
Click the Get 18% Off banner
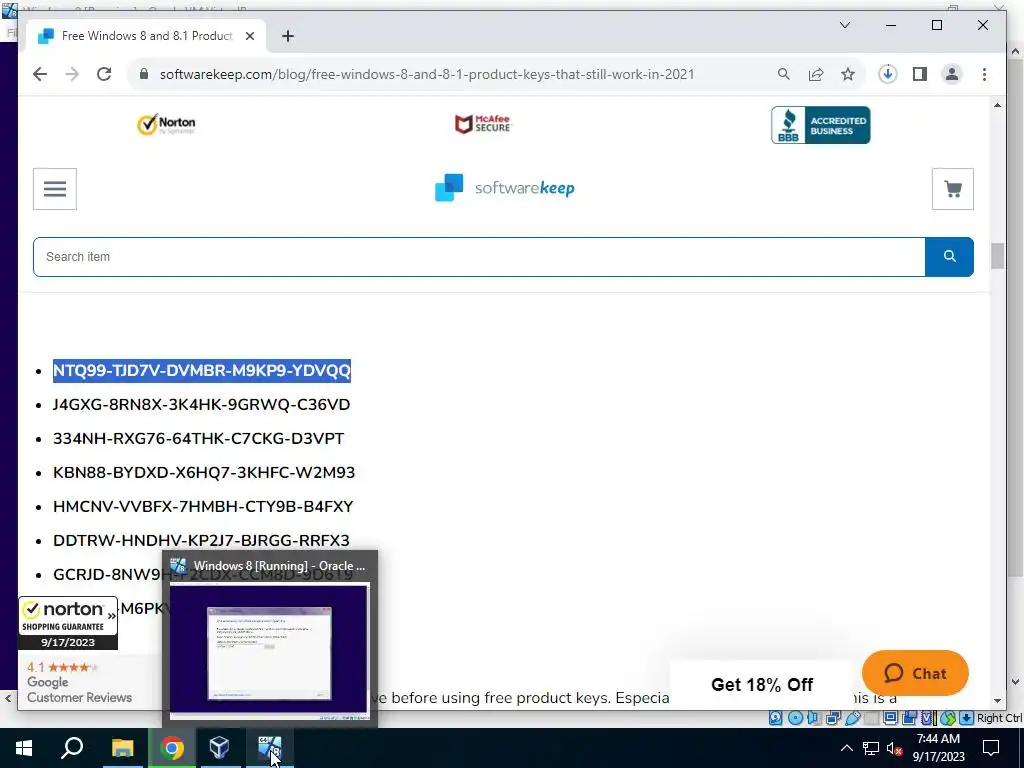coord(761,684)
